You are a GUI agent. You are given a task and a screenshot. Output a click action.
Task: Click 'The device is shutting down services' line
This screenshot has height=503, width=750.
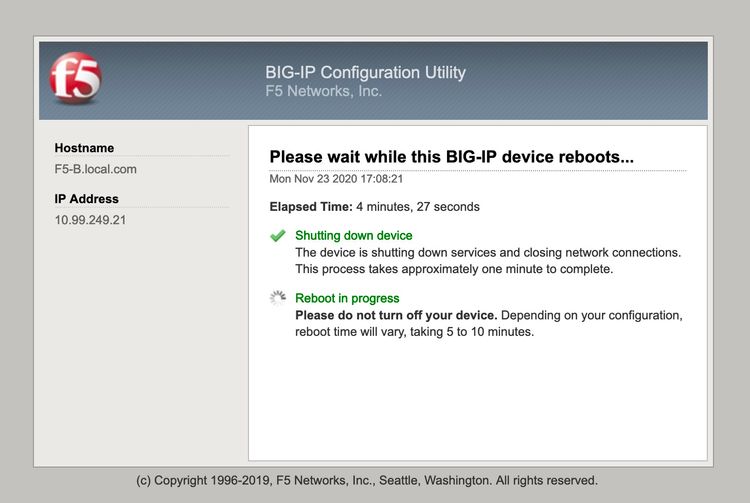click(x=488, y=252)
